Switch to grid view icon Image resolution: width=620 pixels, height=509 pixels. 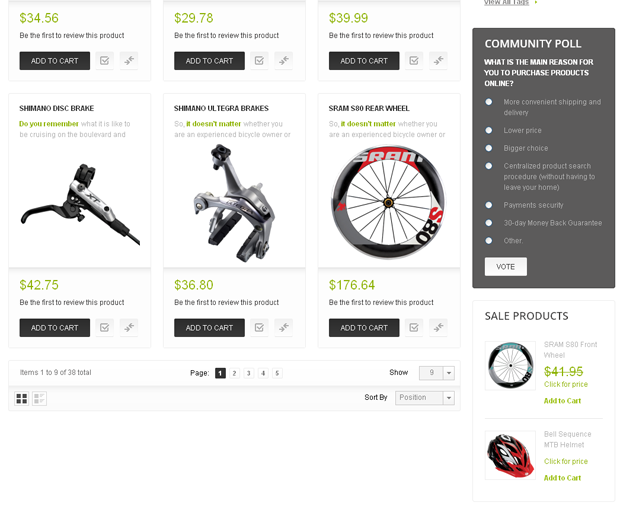tap(22, 398)
